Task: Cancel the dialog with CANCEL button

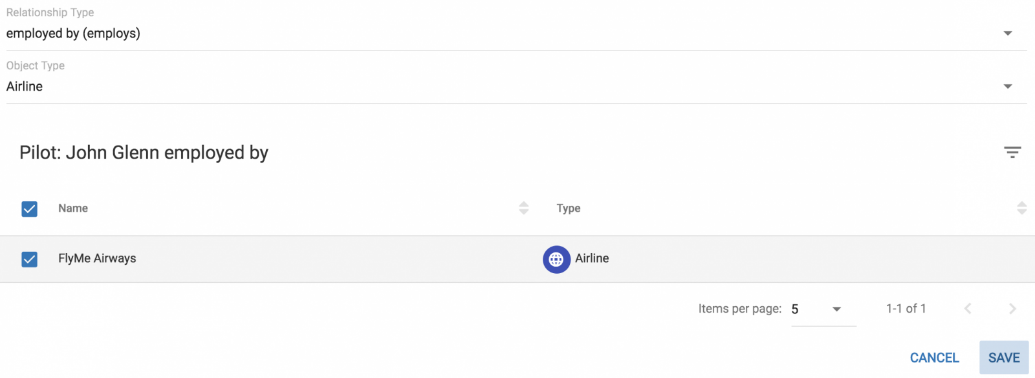Action: (934, 358)
